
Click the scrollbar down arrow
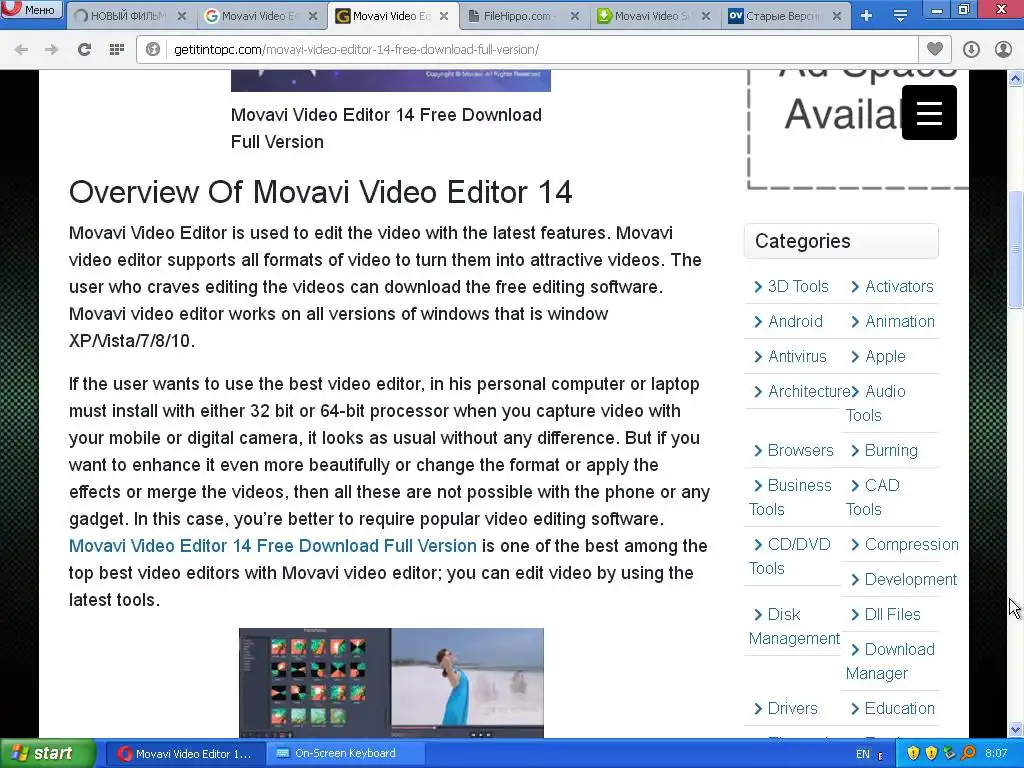click(1016, 729)
